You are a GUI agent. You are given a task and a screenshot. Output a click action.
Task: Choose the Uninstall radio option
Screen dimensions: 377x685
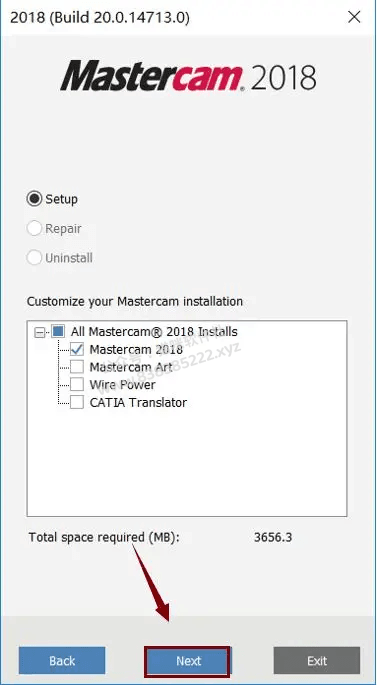pos(34,257)
